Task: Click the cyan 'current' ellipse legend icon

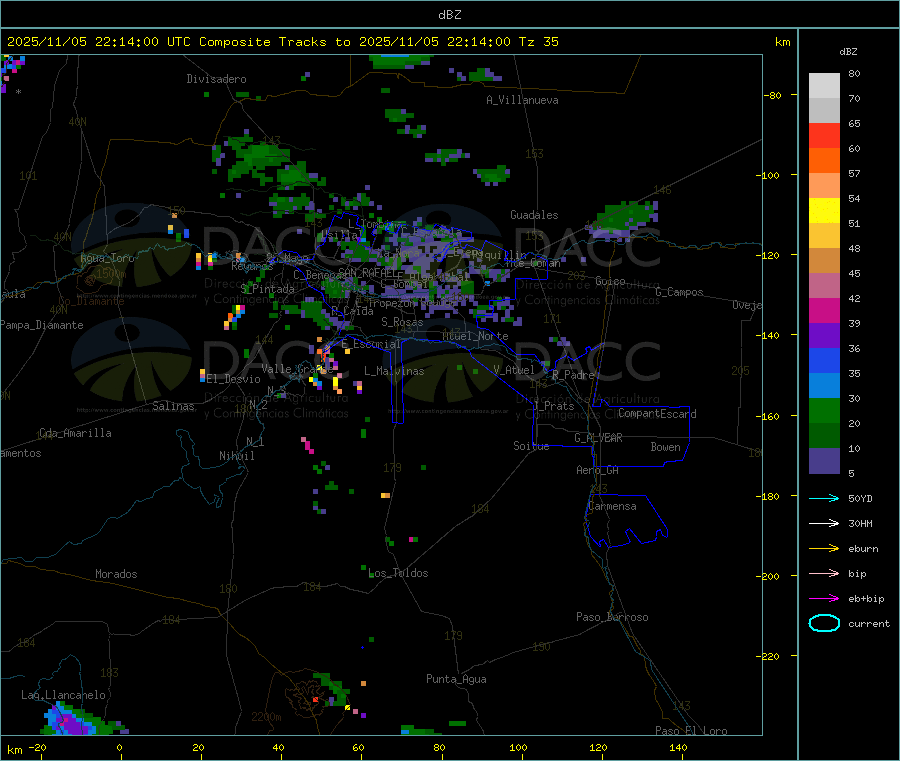Action: 824,623
